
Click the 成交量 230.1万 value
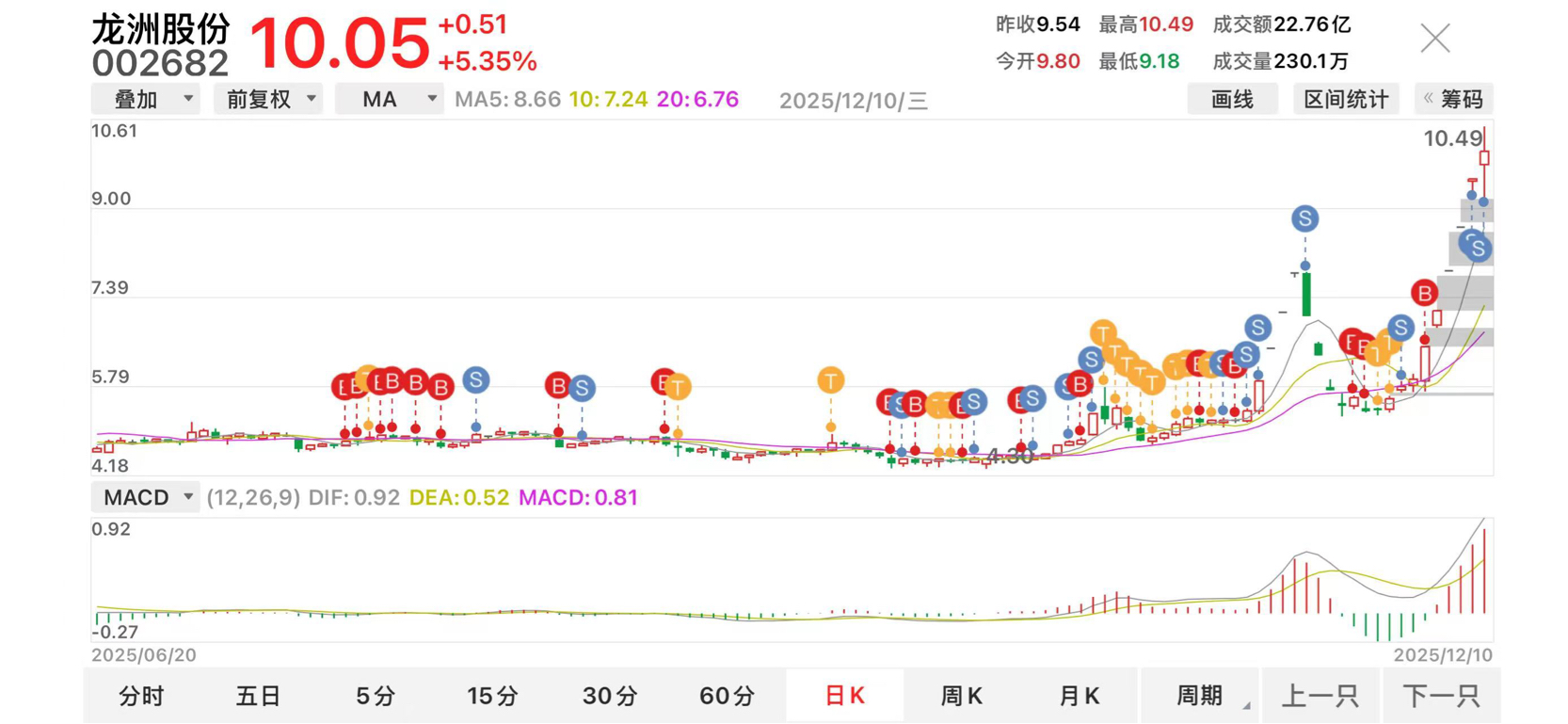pyautogui.click(x=1311, y=61)
